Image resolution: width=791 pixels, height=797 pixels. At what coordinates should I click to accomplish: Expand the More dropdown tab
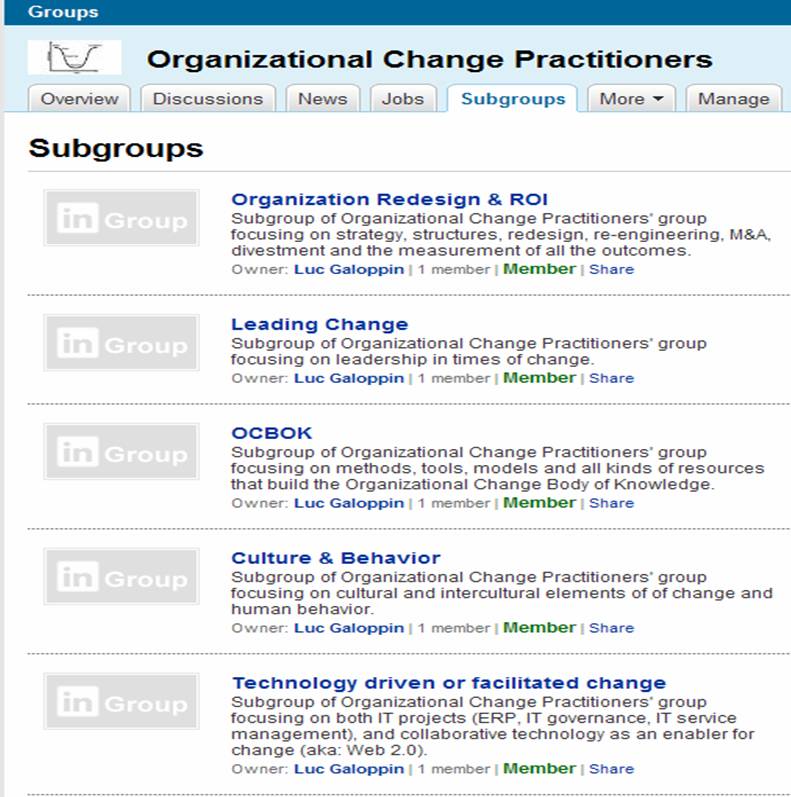coord(631,99)
